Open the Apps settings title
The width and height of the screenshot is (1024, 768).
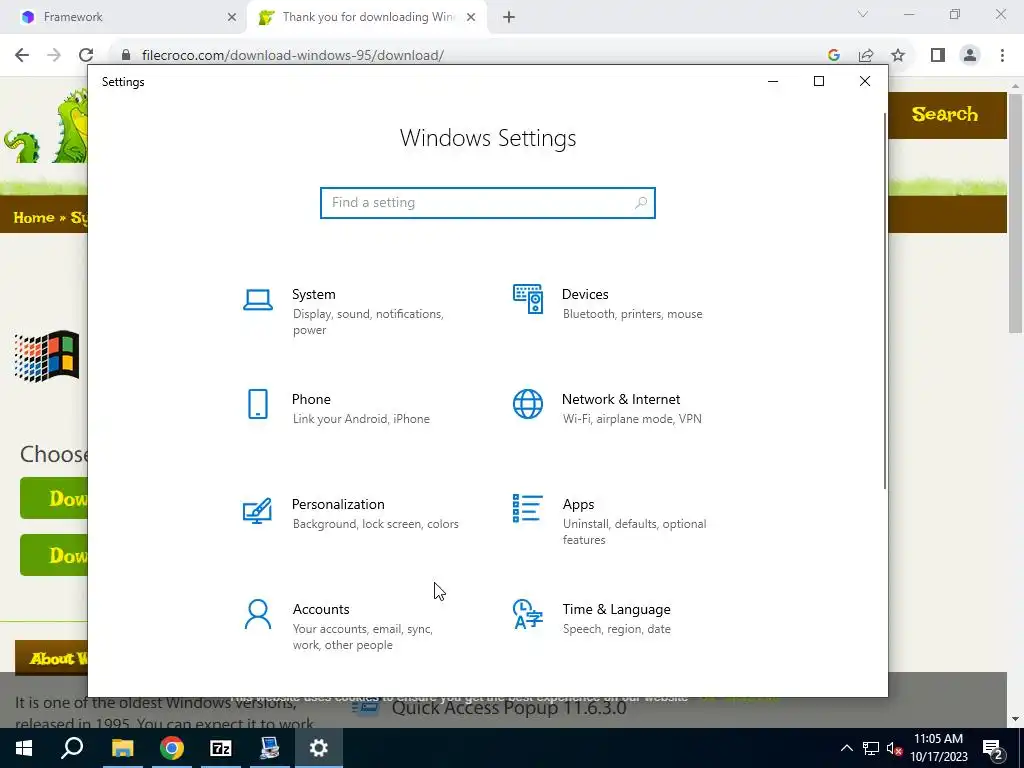[579, 504]
